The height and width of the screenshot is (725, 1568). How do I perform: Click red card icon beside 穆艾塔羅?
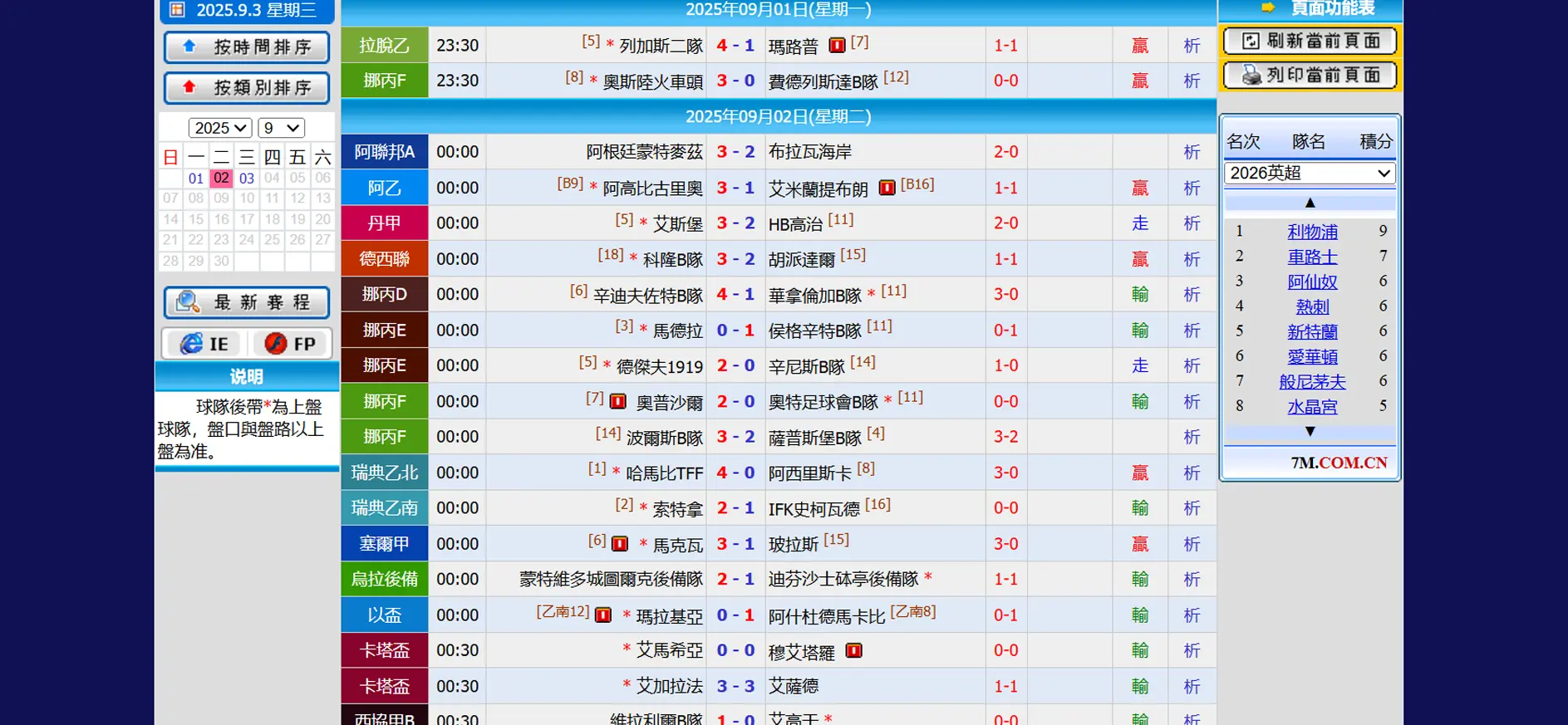point(853,651)
